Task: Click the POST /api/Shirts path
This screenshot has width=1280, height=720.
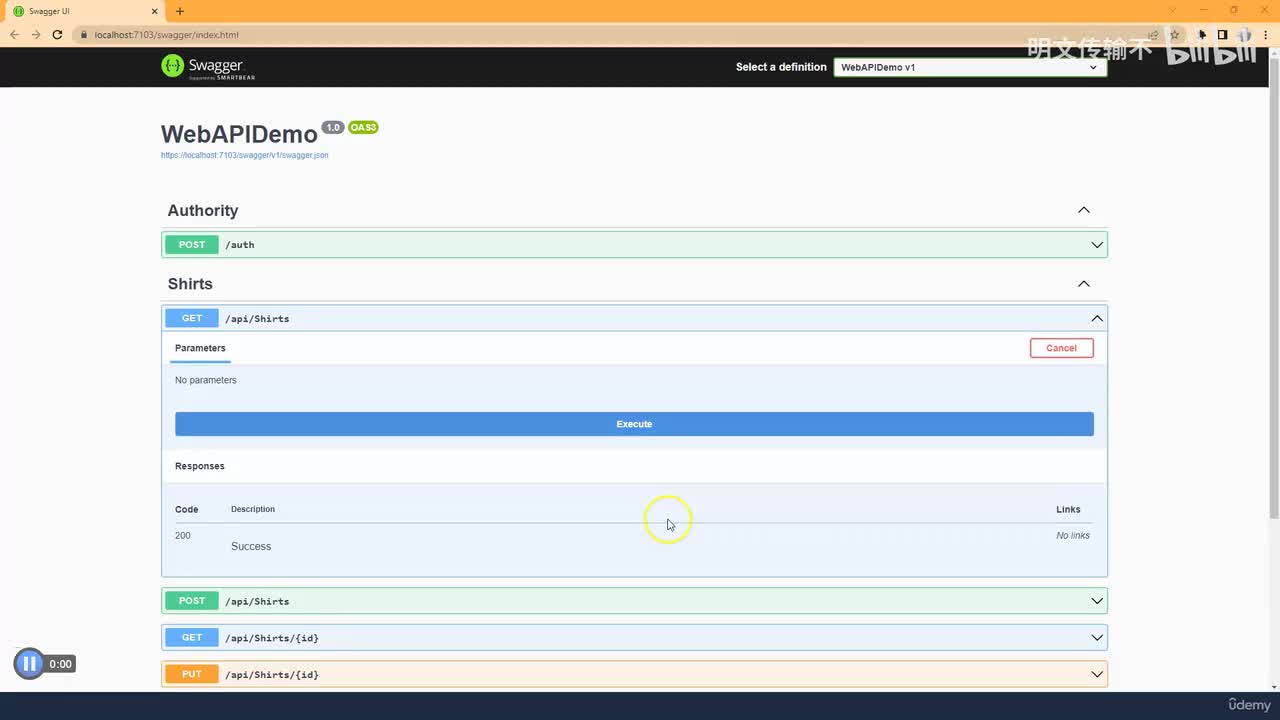Action: 257,601
